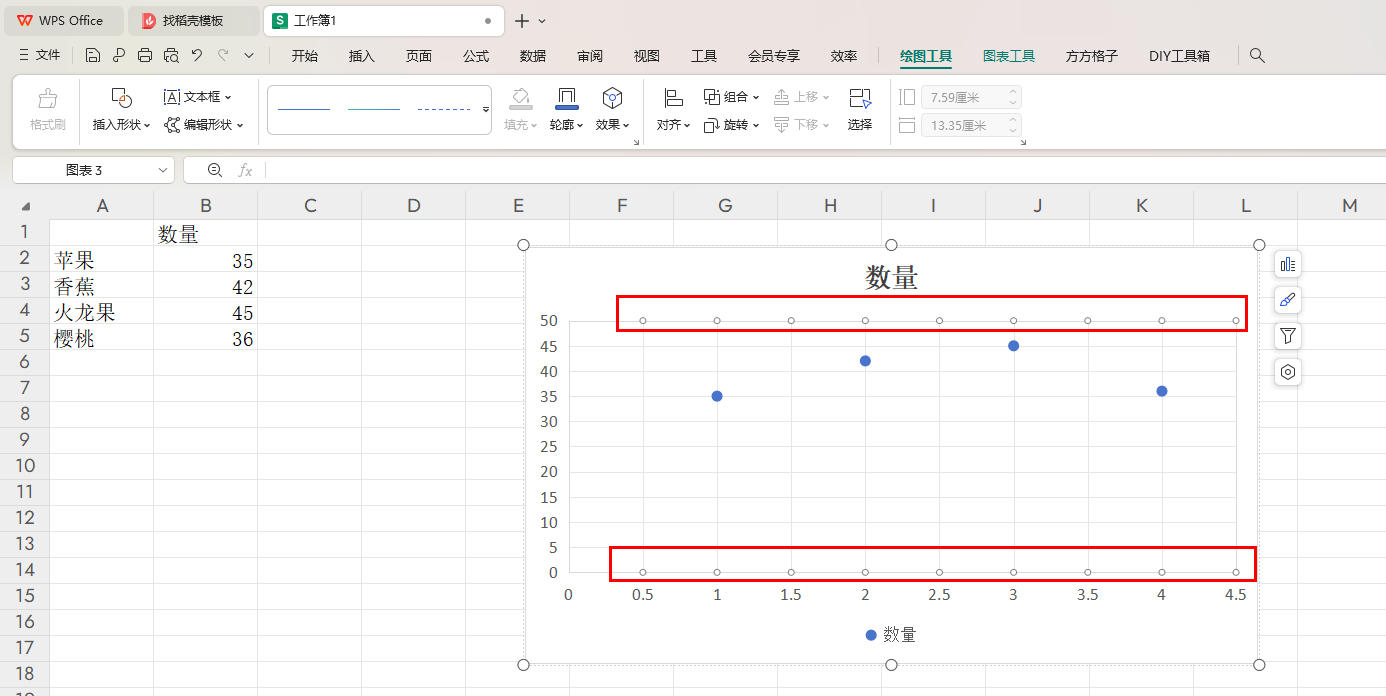Screen dimensions: 1386x696
Task: Click the fx insert function icon
Action: [245, 170]
